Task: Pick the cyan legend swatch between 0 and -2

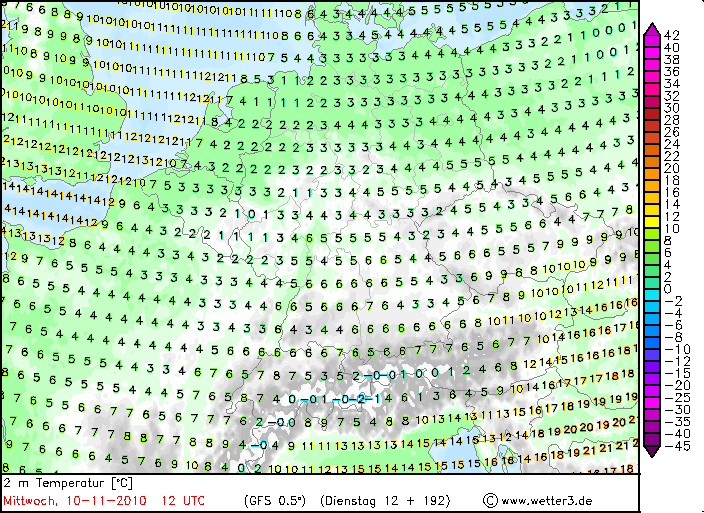Action: [652, 295]
